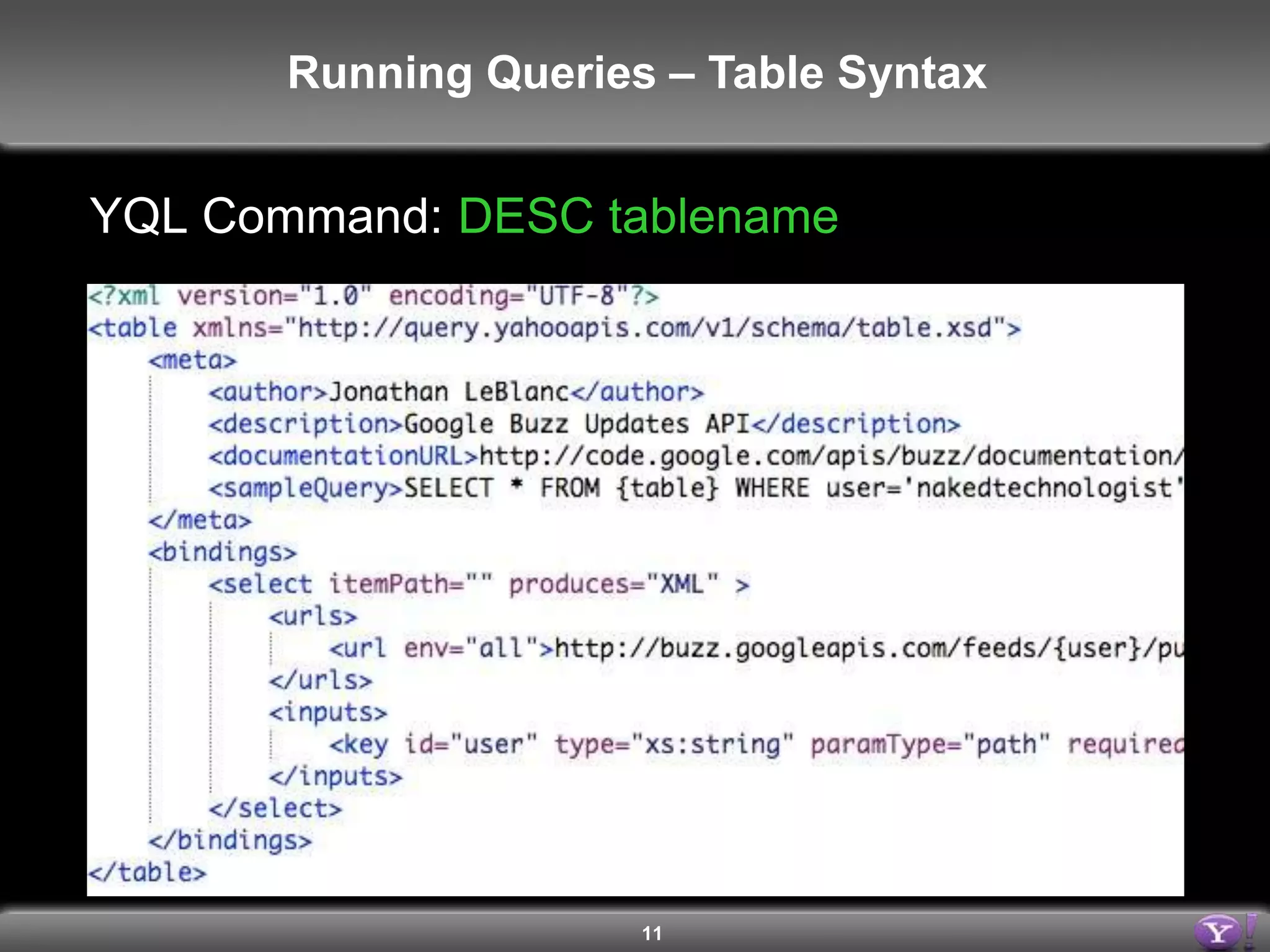Click the 'YQL Command:' label
This screenshot has width=1270, height=952.
[x=267, y=216]
